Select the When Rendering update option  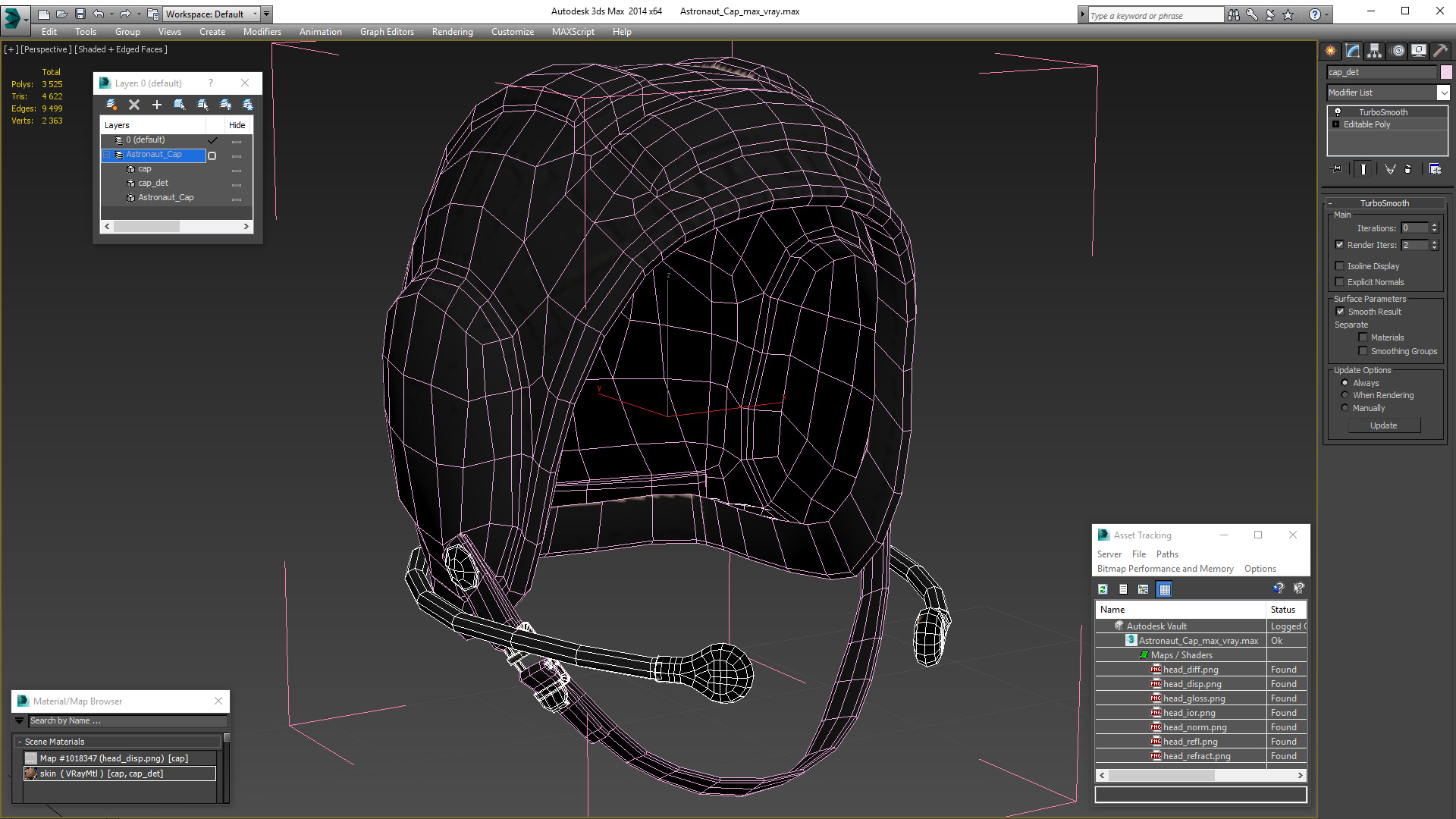pyautogui.click(x=1345, y=395)
